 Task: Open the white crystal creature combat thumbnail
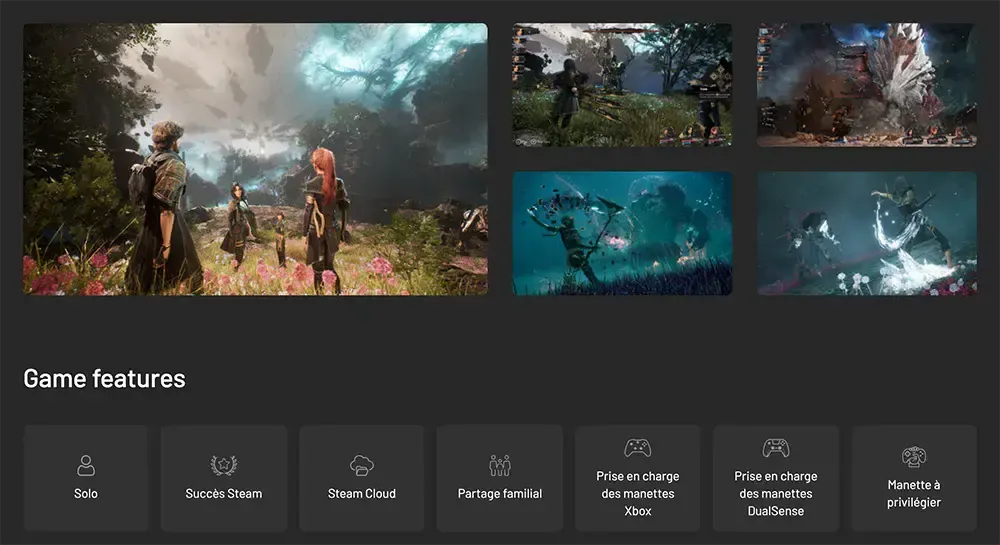867,85
